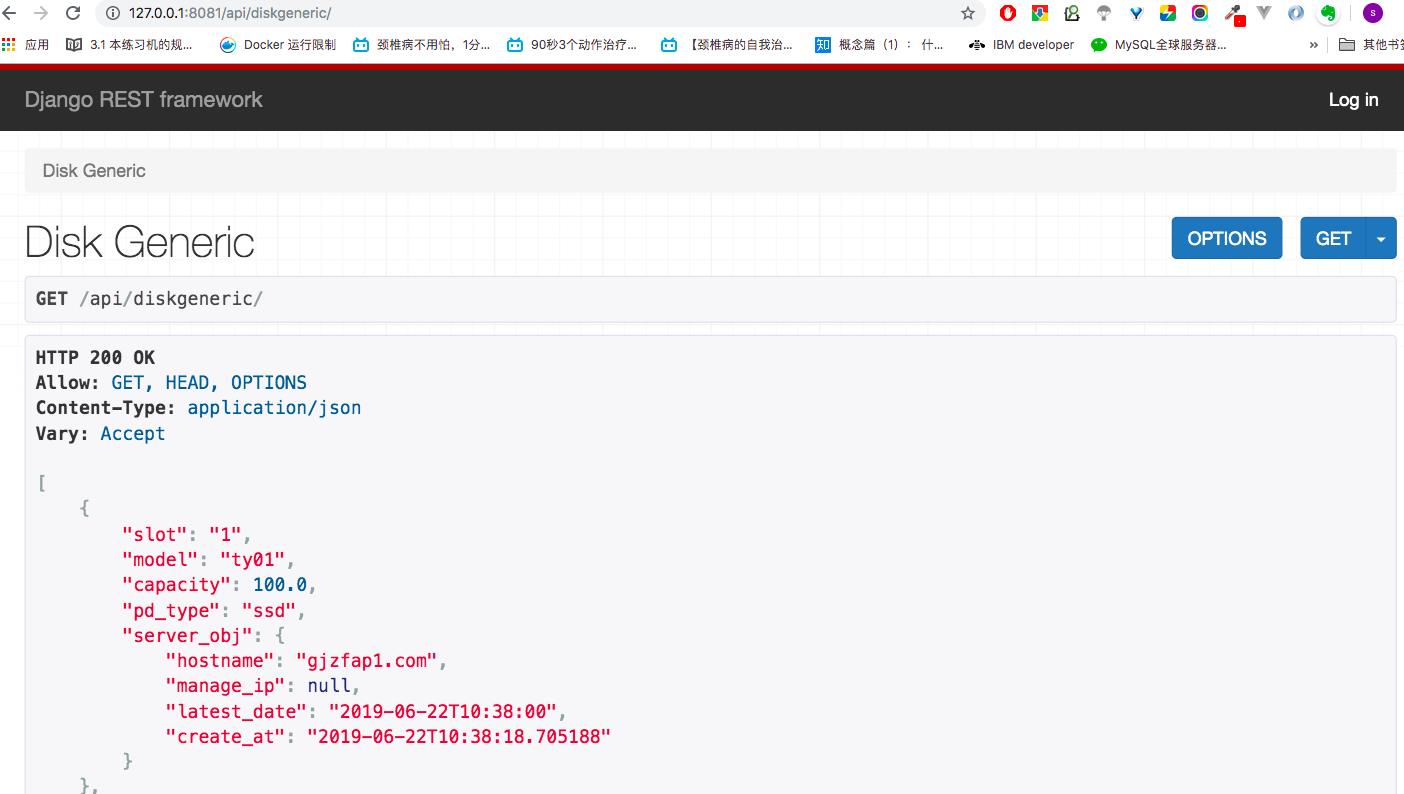This screenshot has width=1404, height=794.
Task: Click the "gjzfap1.com" hostname value
Action: 367,660
